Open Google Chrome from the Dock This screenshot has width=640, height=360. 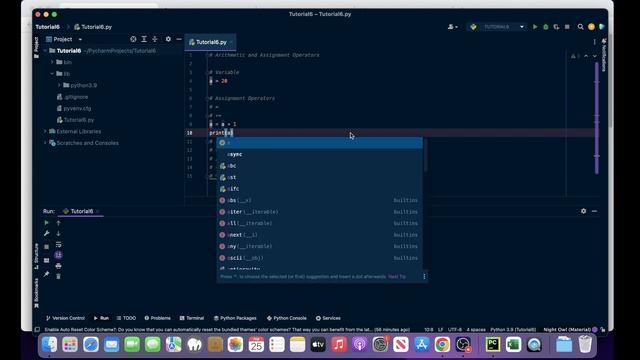click(x=442, y=344)
